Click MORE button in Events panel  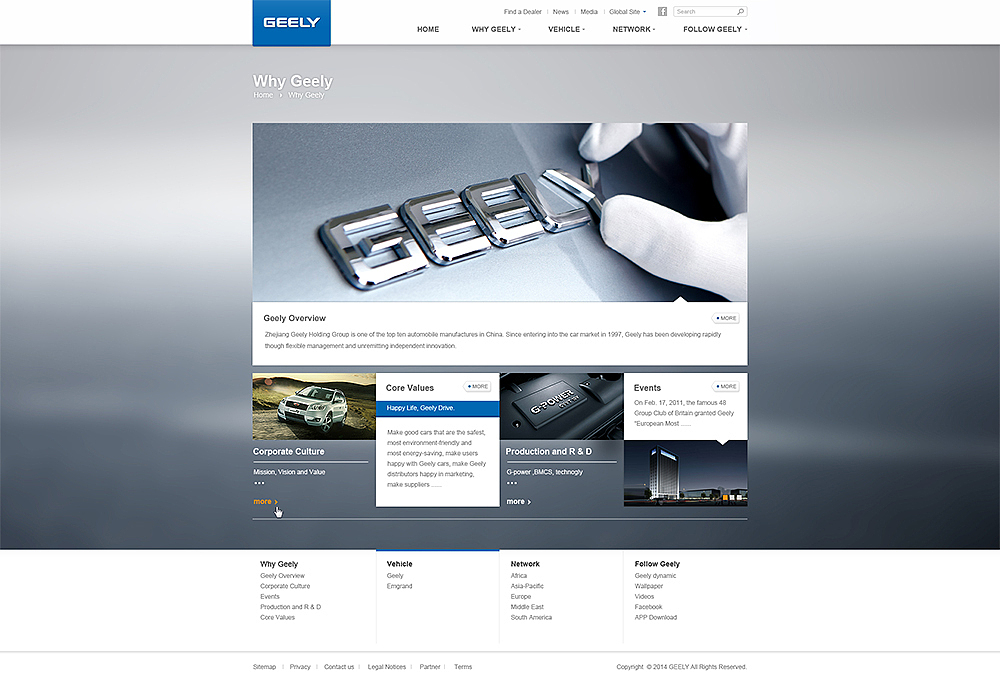[726, 387]
